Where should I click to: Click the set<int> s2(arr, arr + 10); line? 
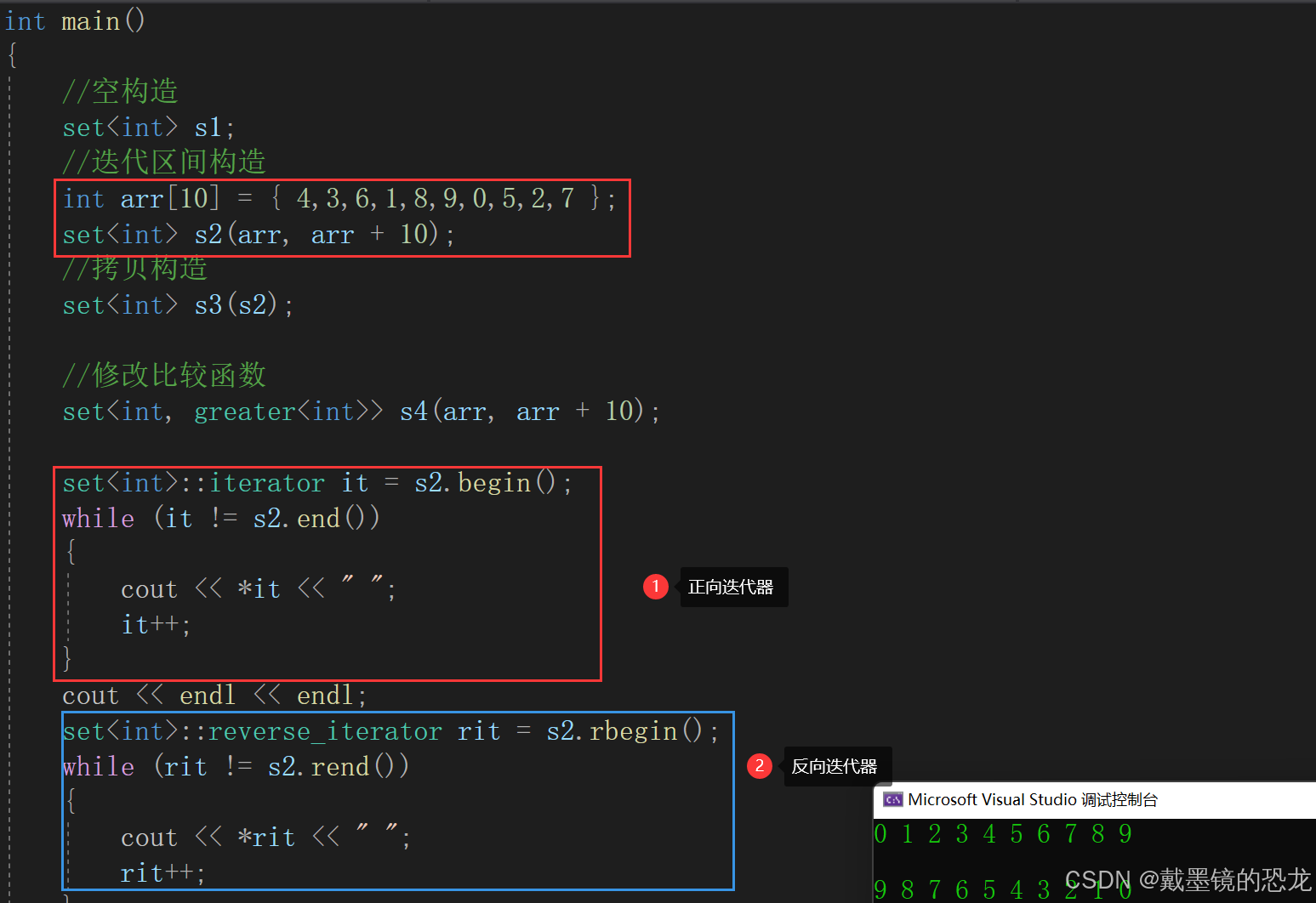tap(259, 234)
